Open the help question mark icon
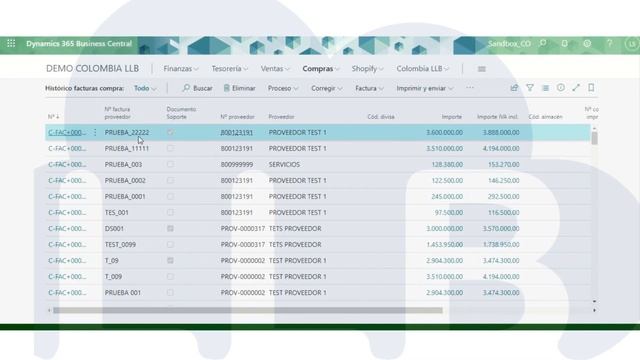The height and width of the screenshot is (360, 640). (609, 43)
